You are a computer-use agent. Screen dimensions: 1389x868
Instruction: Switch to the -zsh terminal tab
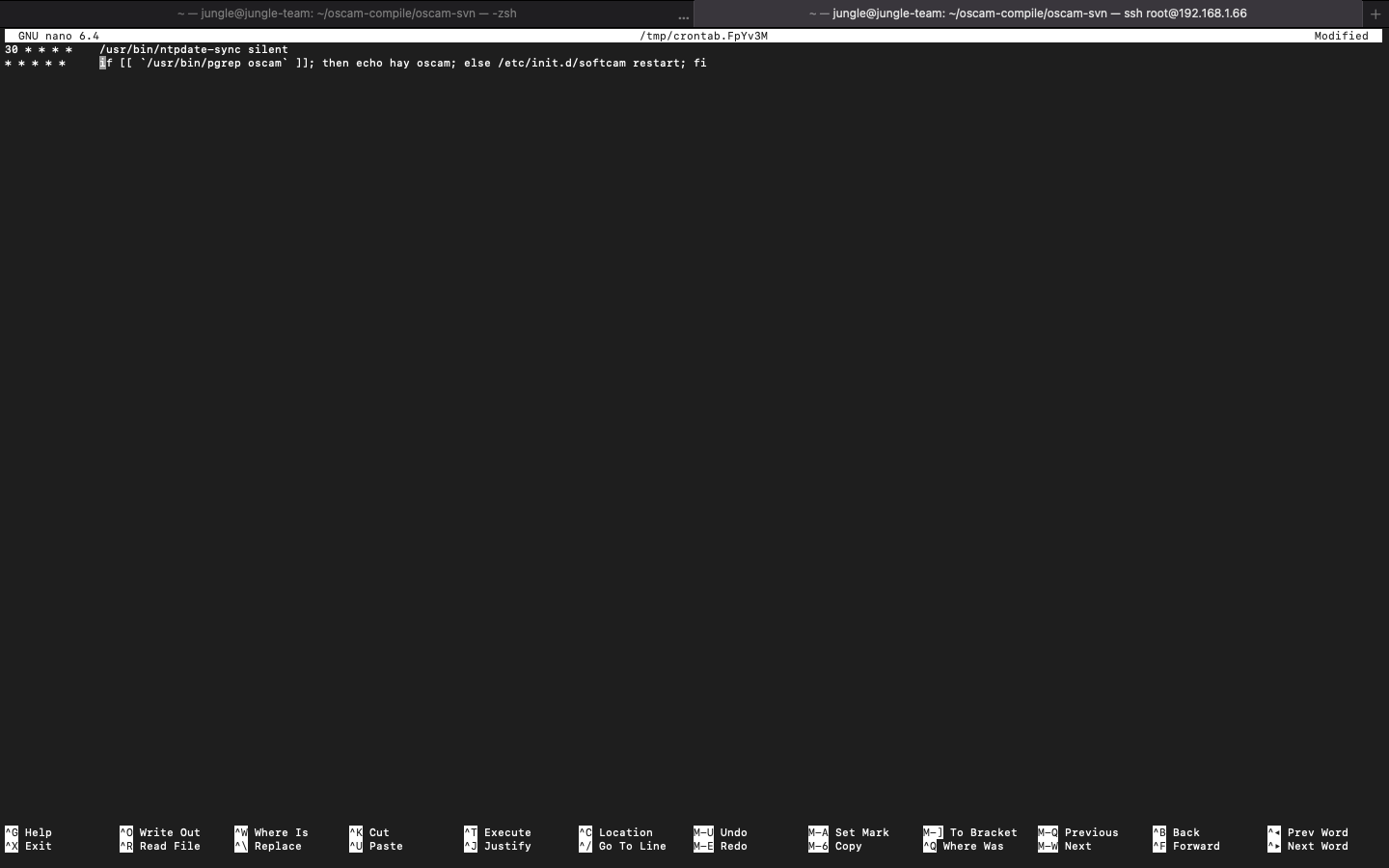click(346, 14)
